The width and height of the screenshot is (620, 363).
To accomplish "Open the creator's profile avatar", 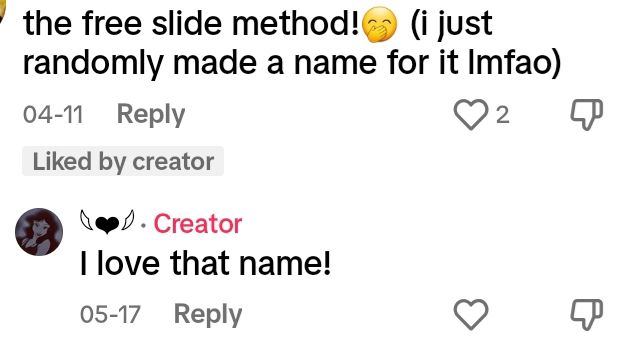I will (x=39, y=232).
